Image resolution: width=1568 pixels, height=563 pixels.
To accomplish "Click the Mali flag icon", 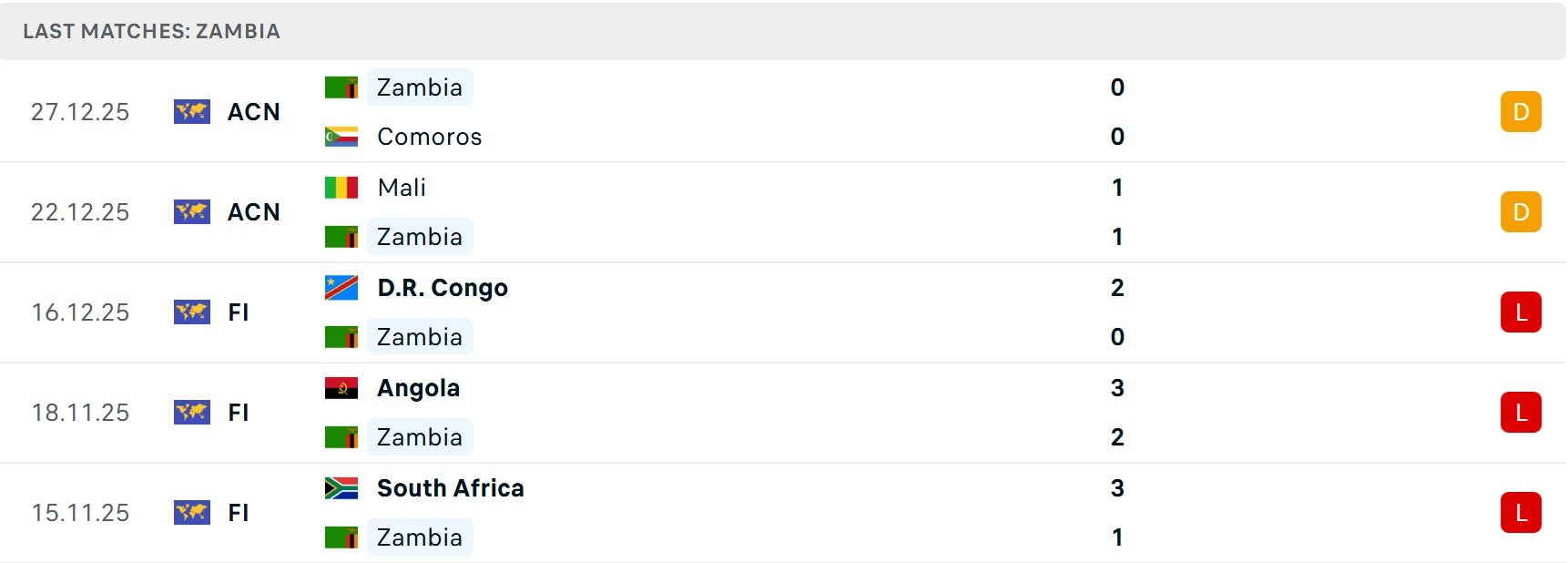I will pos(341,188).
